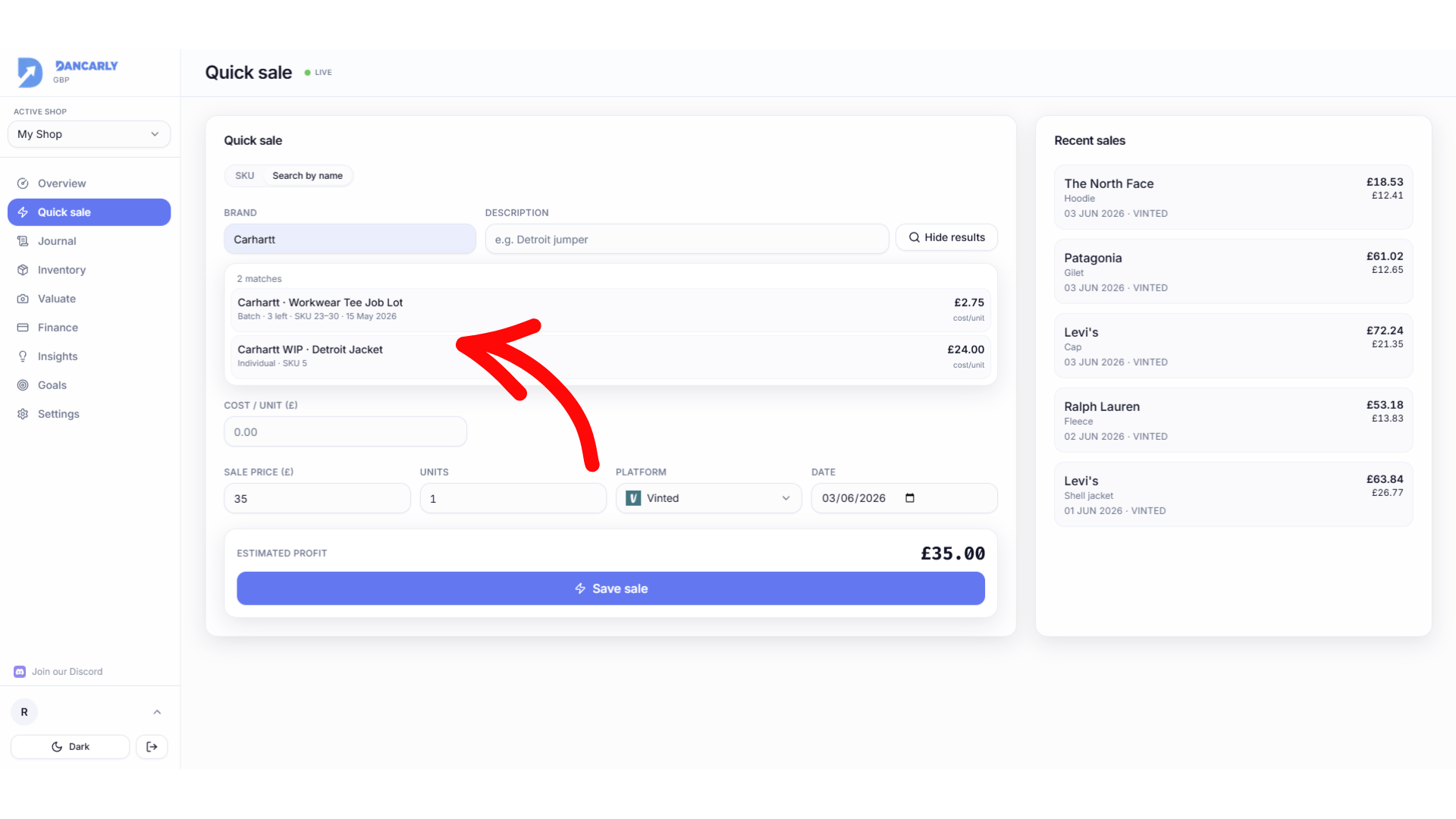
Task: Toggle Dark mode
Action: pos(70,747)
